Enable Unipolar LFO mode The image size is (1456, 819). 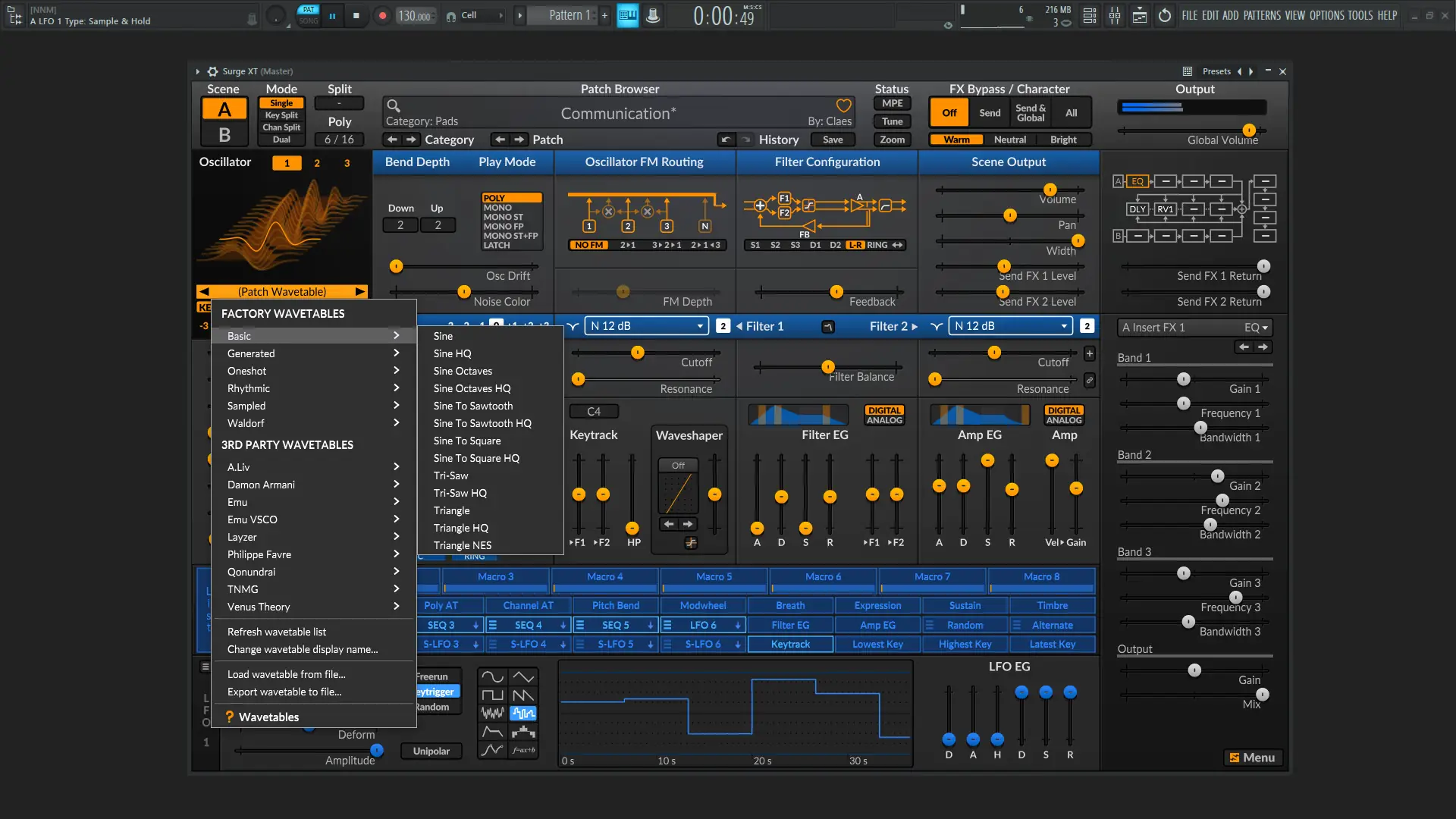pos(431,751)
